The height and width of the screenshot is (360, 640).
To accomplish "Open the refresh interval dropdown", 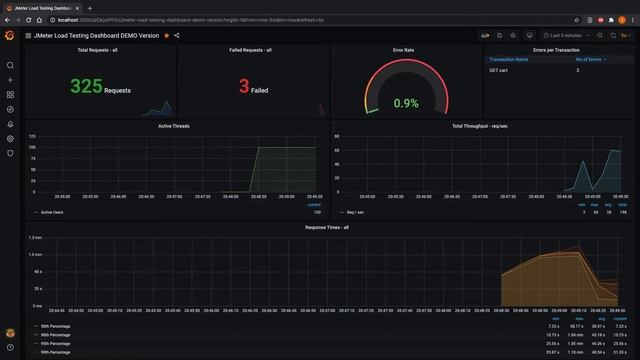I will pos(626,36).
